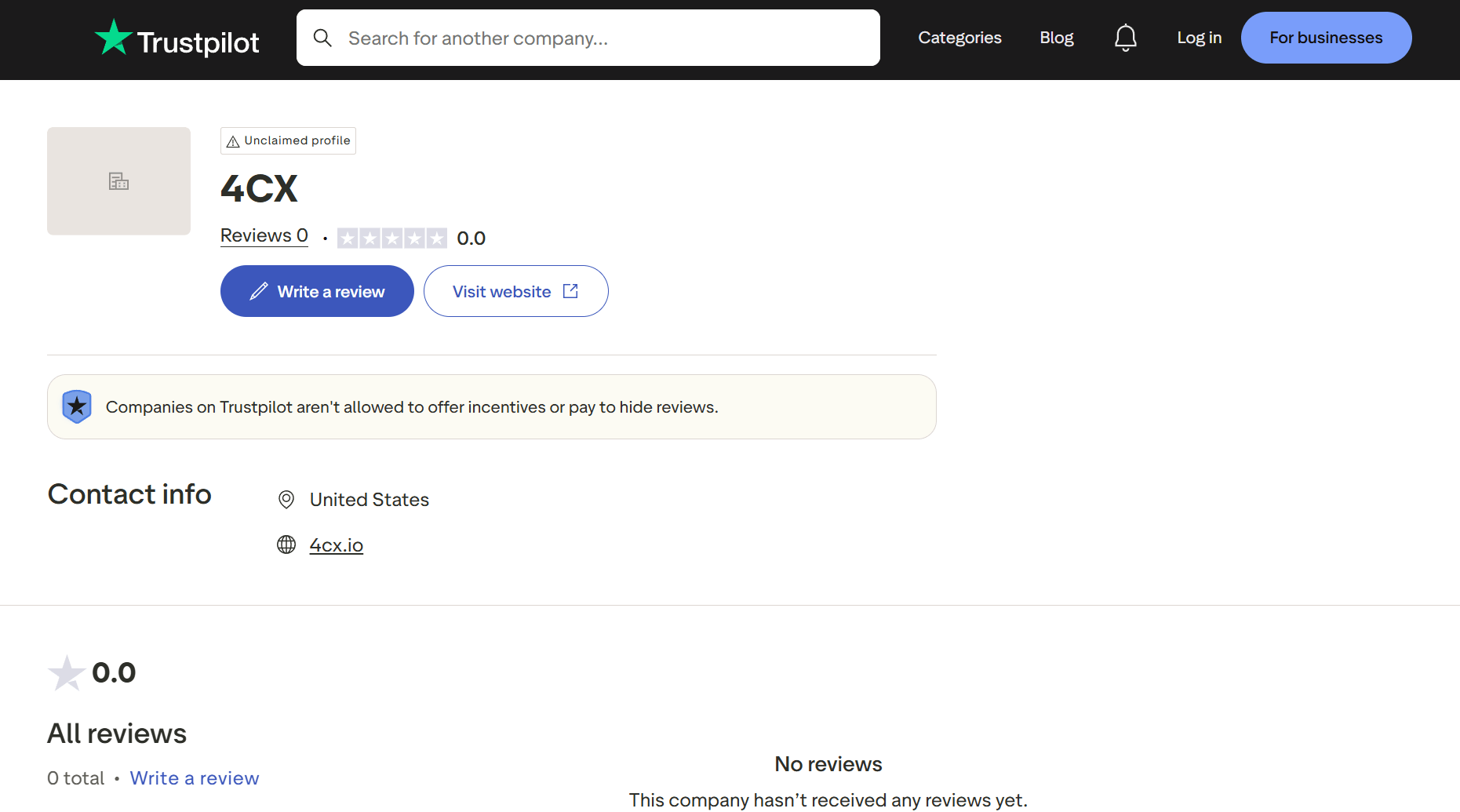Open the Reviews 0 link

(x=264, y=235)
